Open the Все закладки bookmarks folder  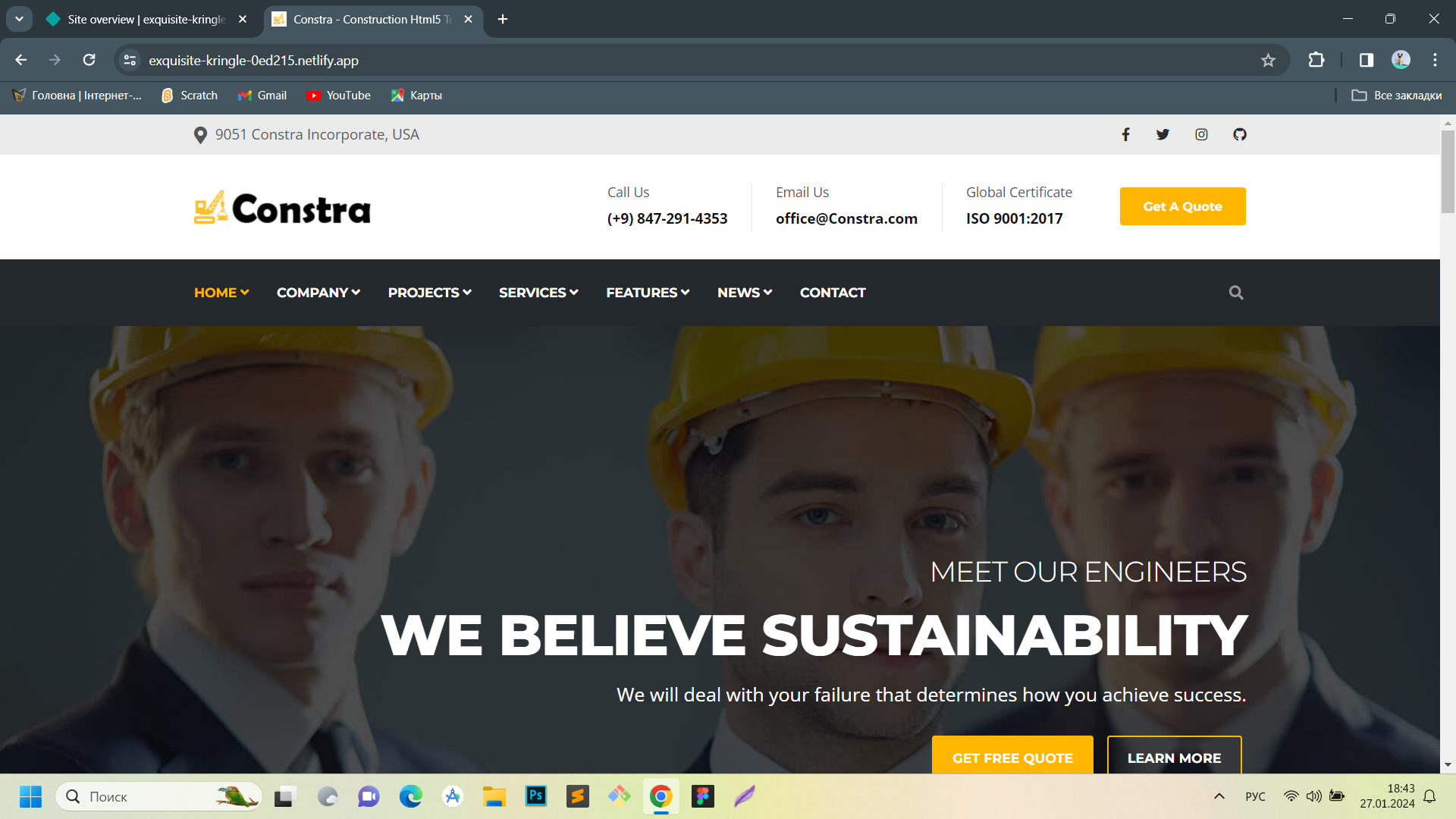tap(1397, 96)
